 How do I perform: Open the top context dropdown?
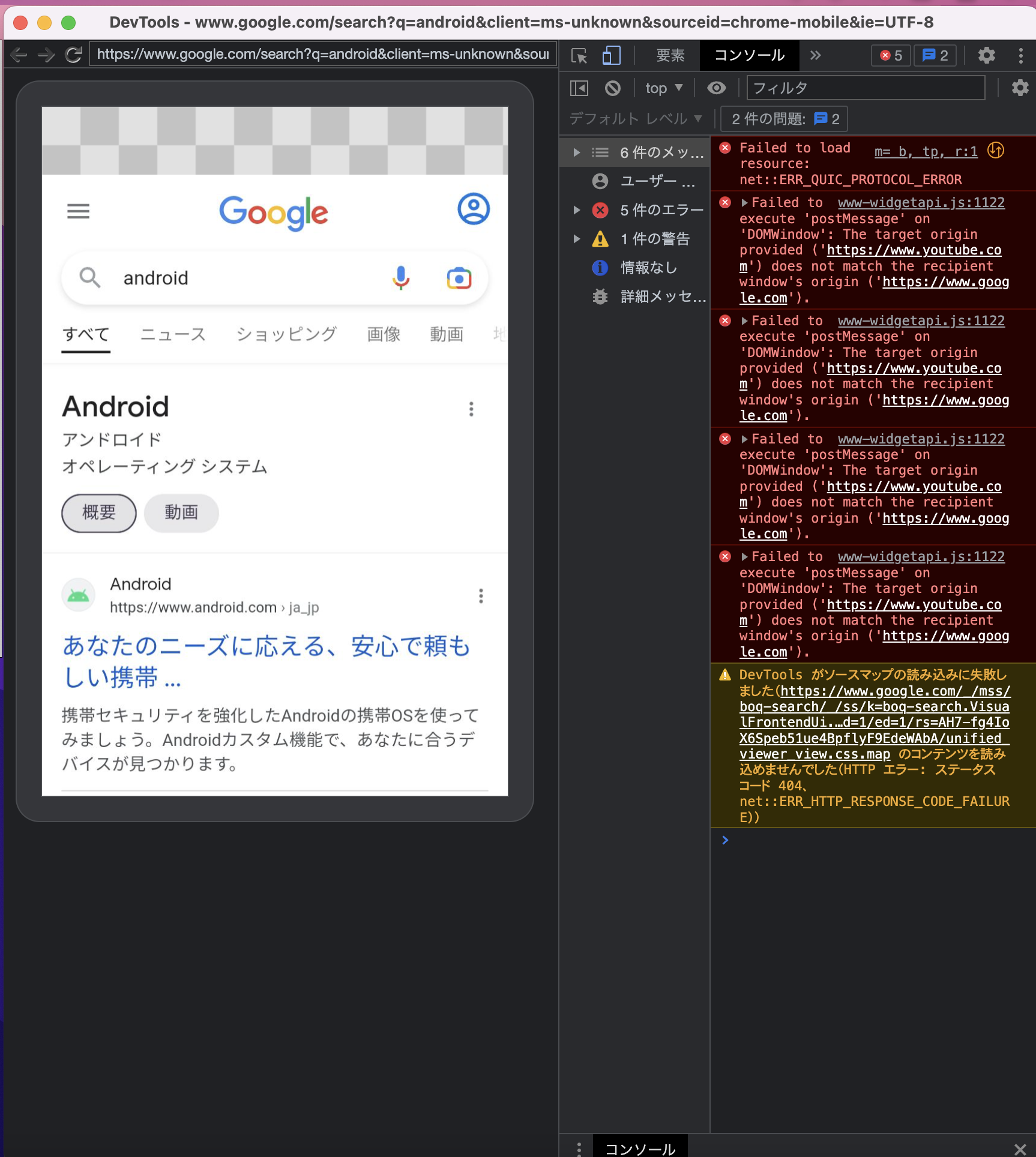(664, 88)
